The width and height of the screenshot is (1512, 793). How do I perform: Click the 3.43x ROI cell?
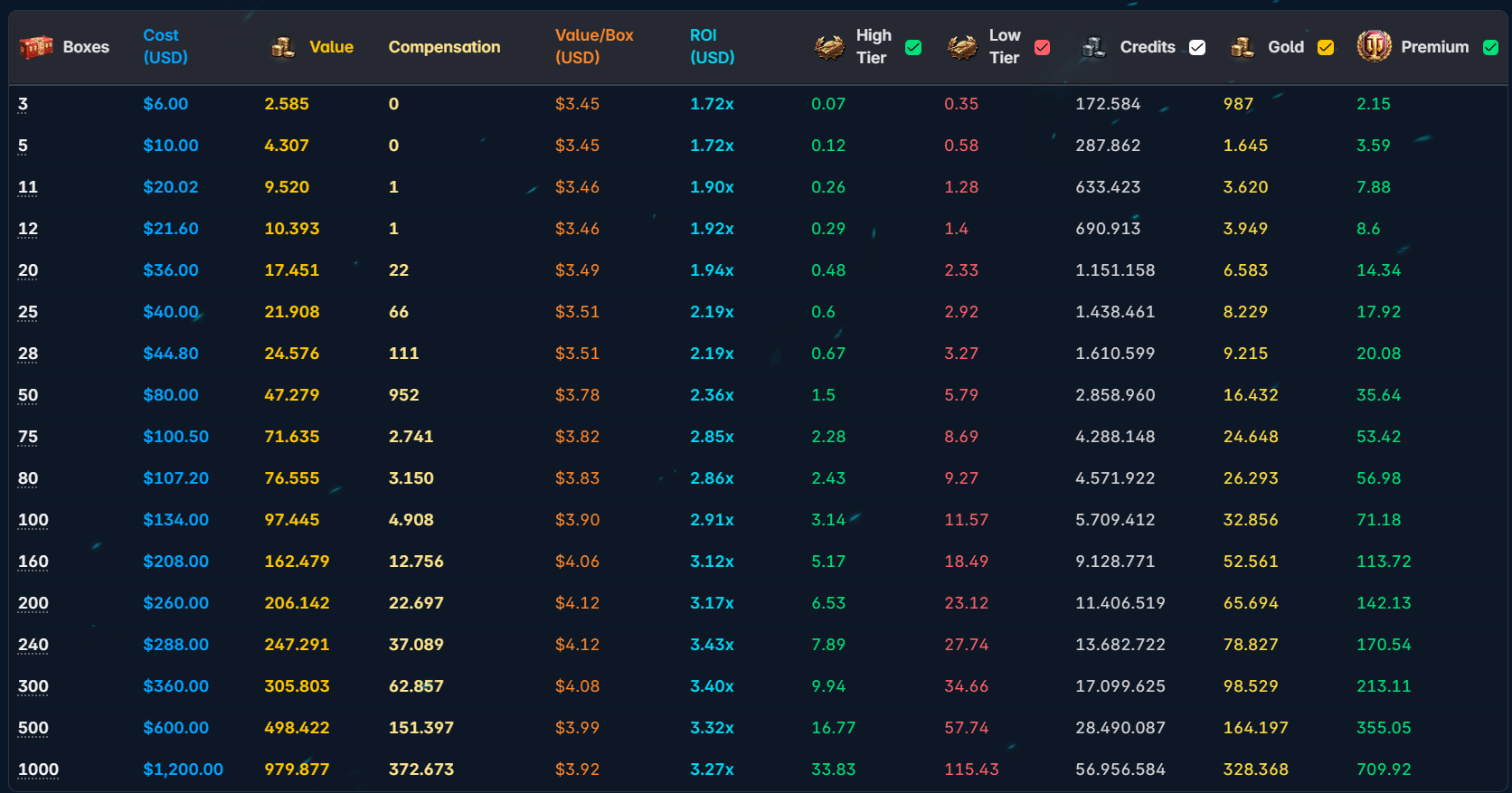click(712, 645)
